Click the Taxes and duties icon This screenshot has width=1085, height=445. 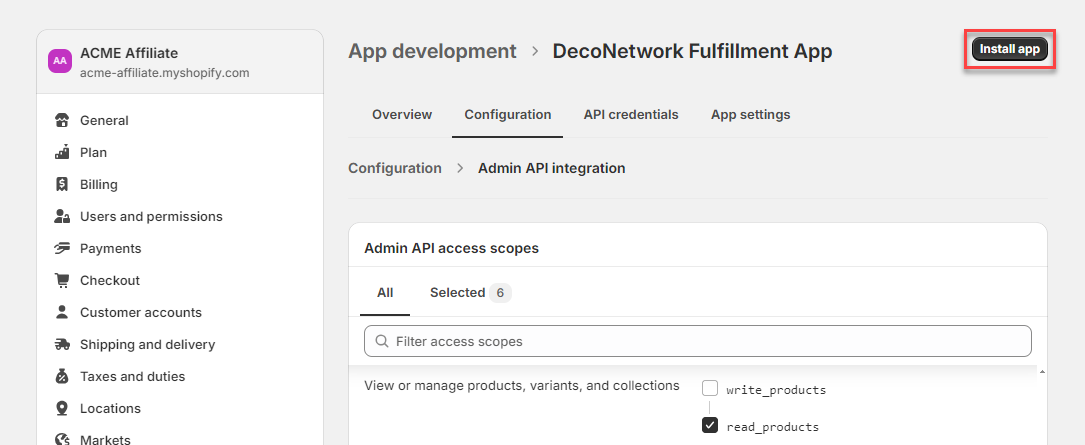point(62,376)
